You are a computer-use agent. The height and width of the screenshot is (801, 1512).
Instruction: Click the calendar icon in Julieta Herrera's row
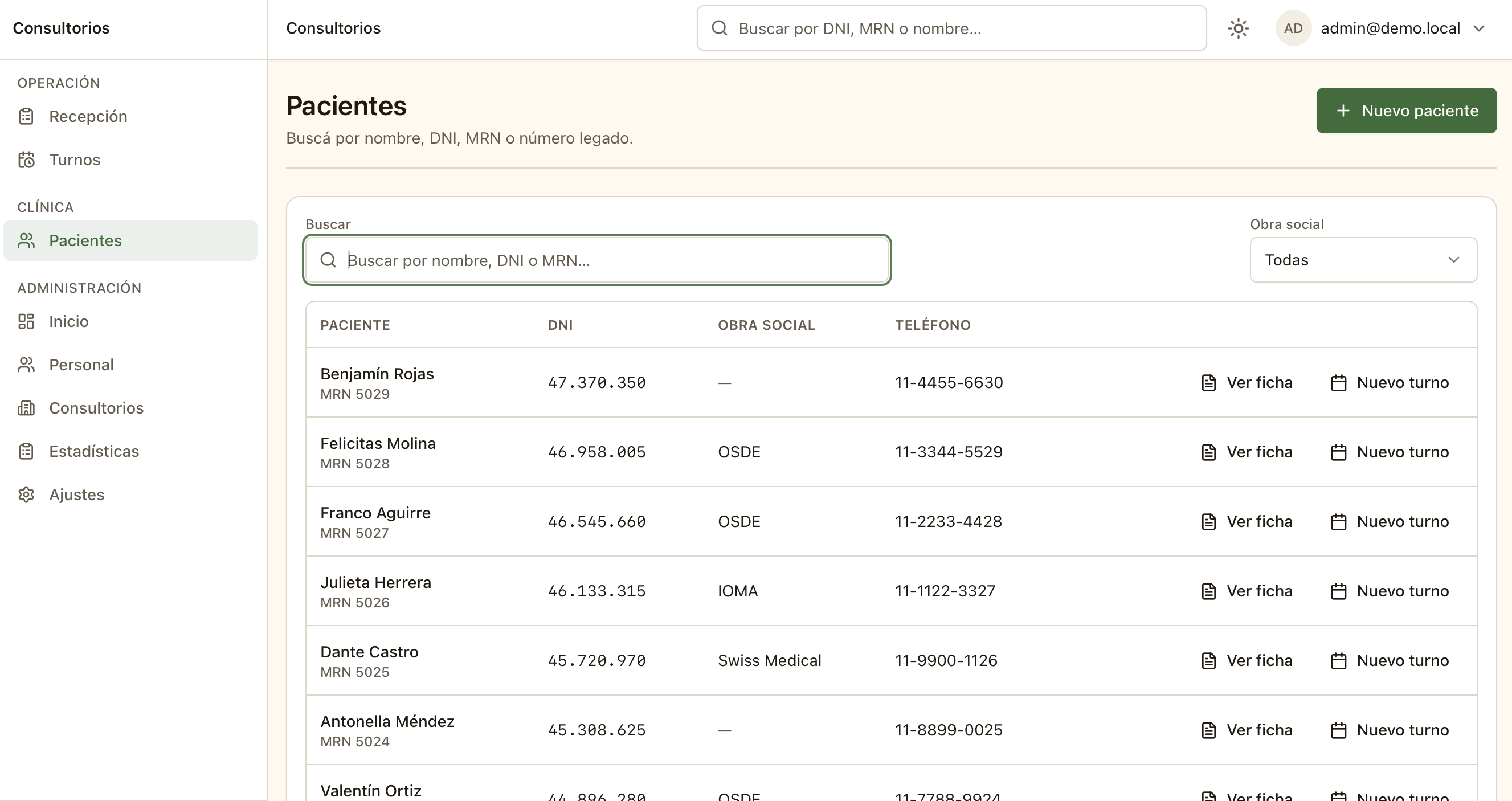1338,591
